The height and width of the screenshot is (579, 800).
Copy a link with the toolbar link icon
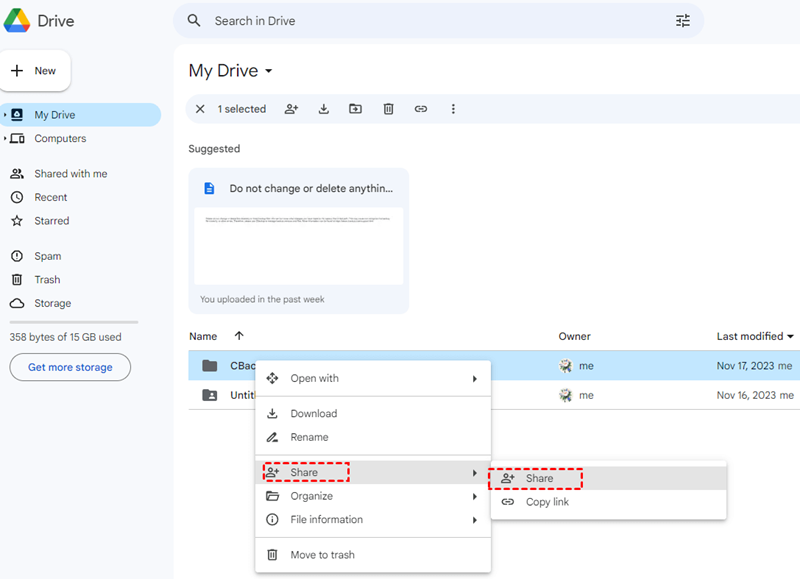421,109
